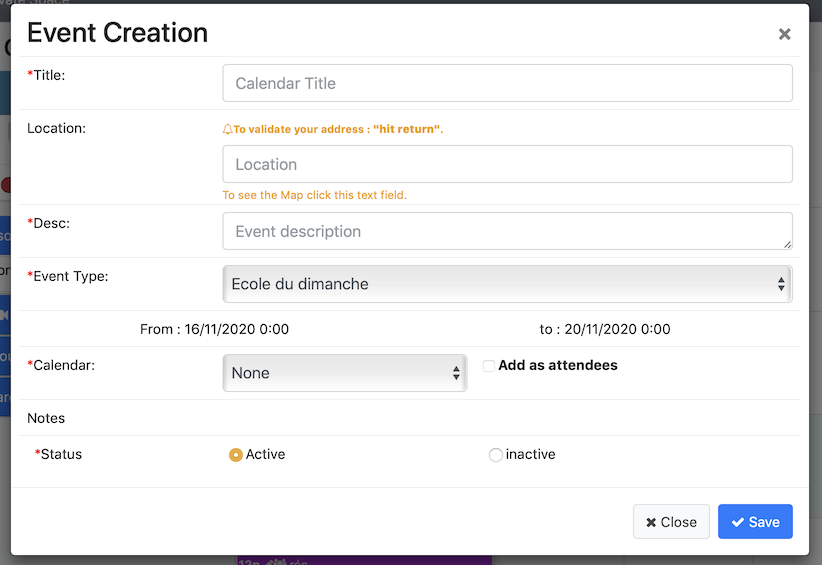822x565 pixels.
Task: Click the description textarea resize handle
Action: coord(787,244)
